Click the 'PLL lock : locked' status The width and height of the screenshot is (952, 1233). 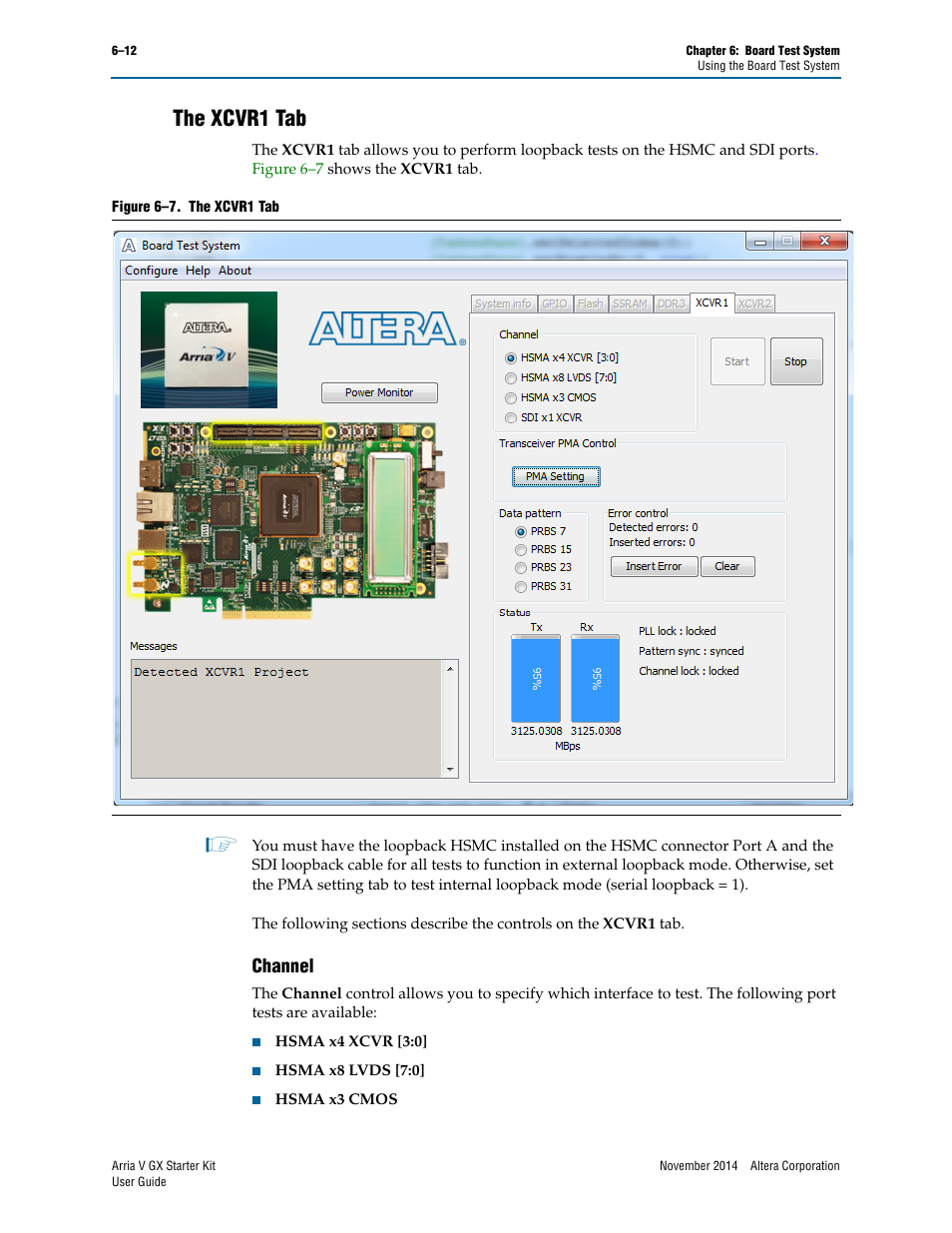(x=678, y=631)
